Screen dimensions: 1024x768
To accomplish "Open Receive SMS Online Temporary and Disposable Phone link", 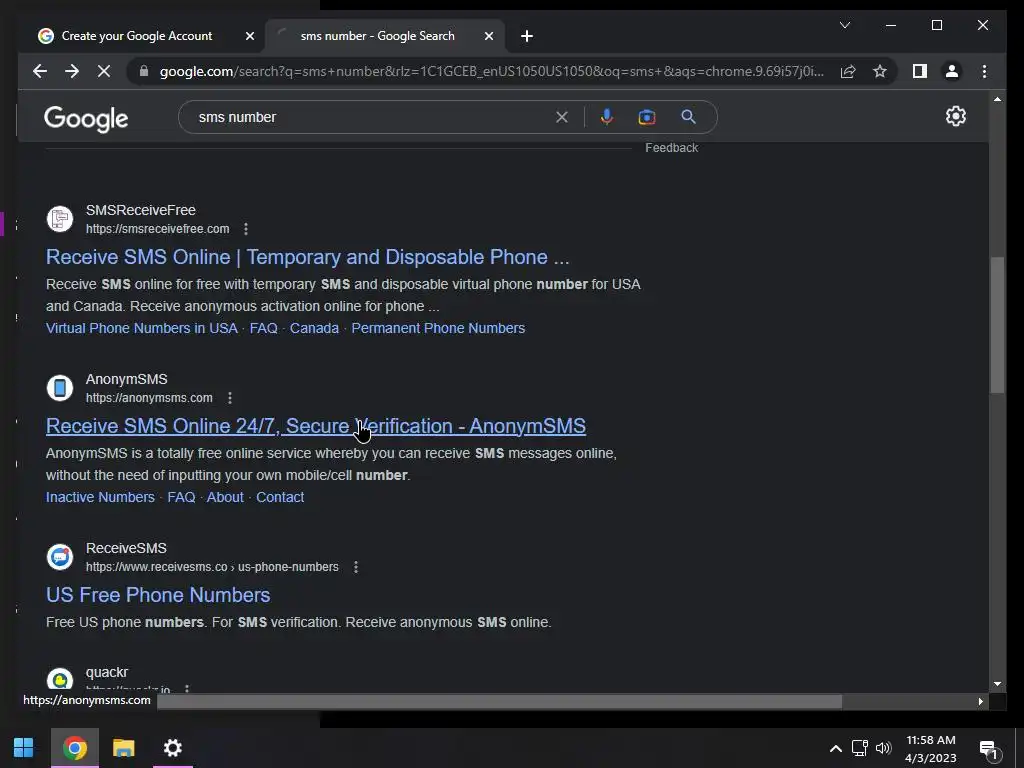I will pyautogui.click(x=308, y=257).
